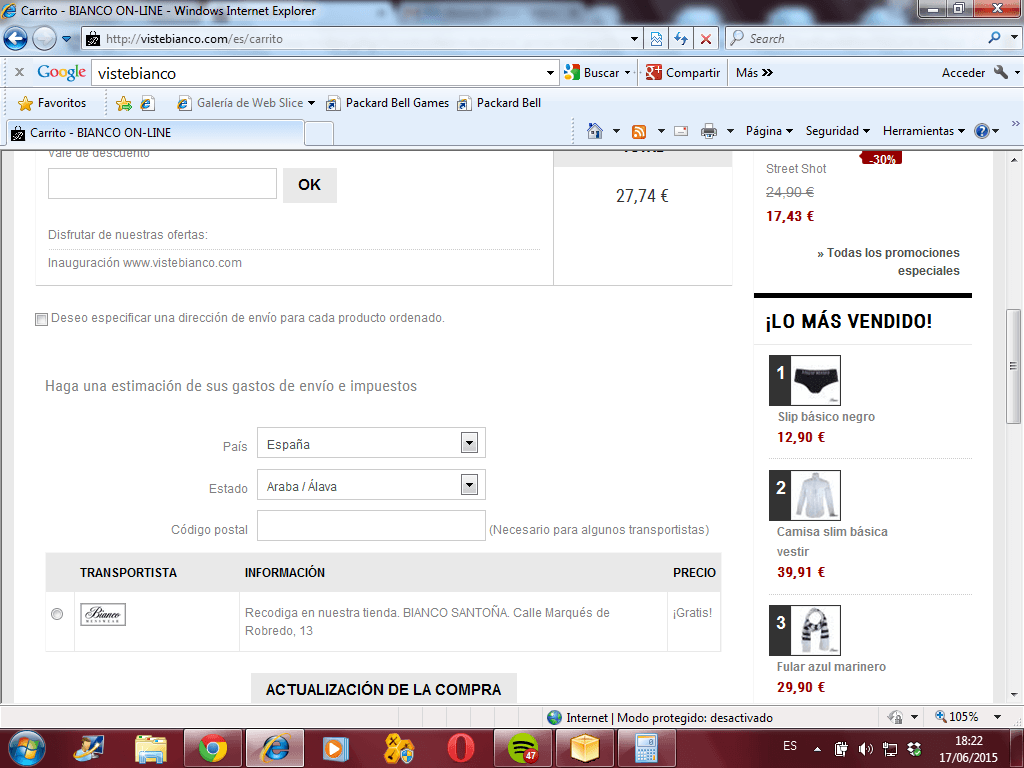
Task: Click OK to apply discount voucher
Action: pyautogui.click(x=310, y=185)
